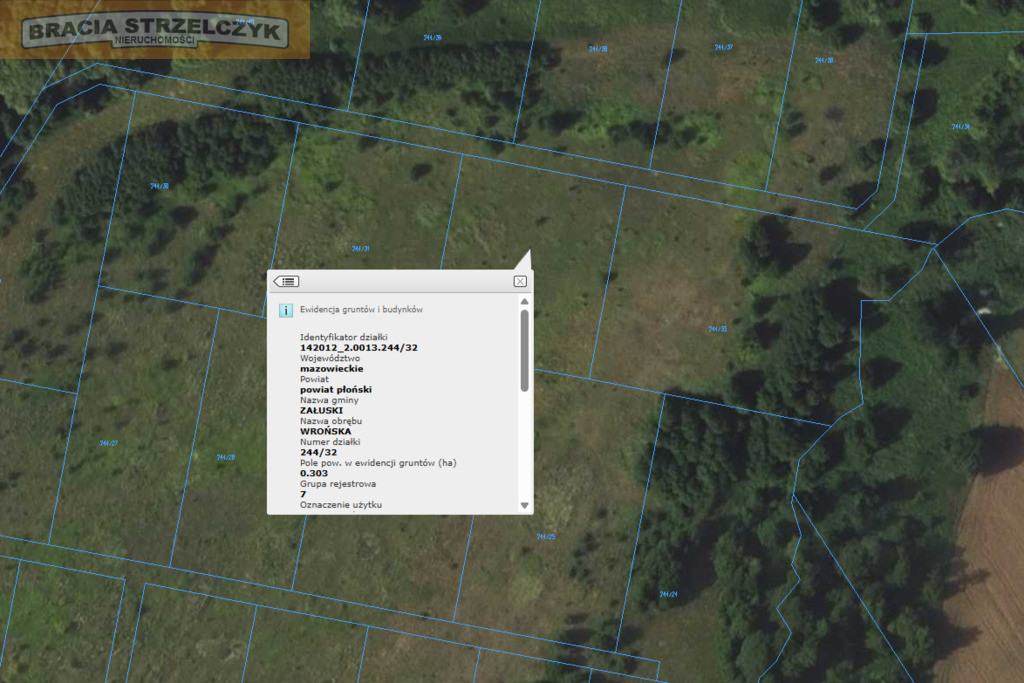The height and width of the screenshot is (683, 1024).
Task: Click the area value 0.303
Action: 313,473
